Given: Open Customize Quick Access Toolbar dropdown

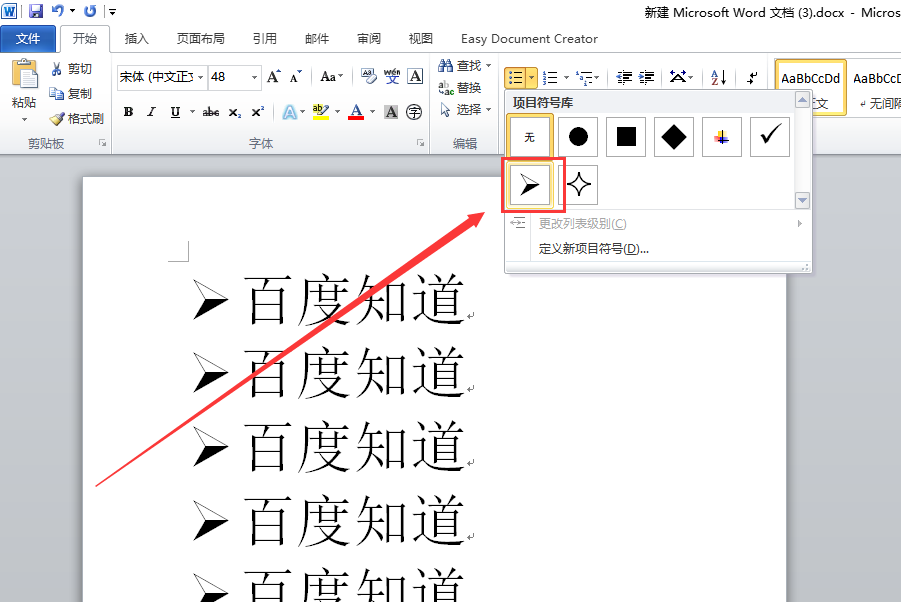Looking at the screenshot, I should pos(113,11).
